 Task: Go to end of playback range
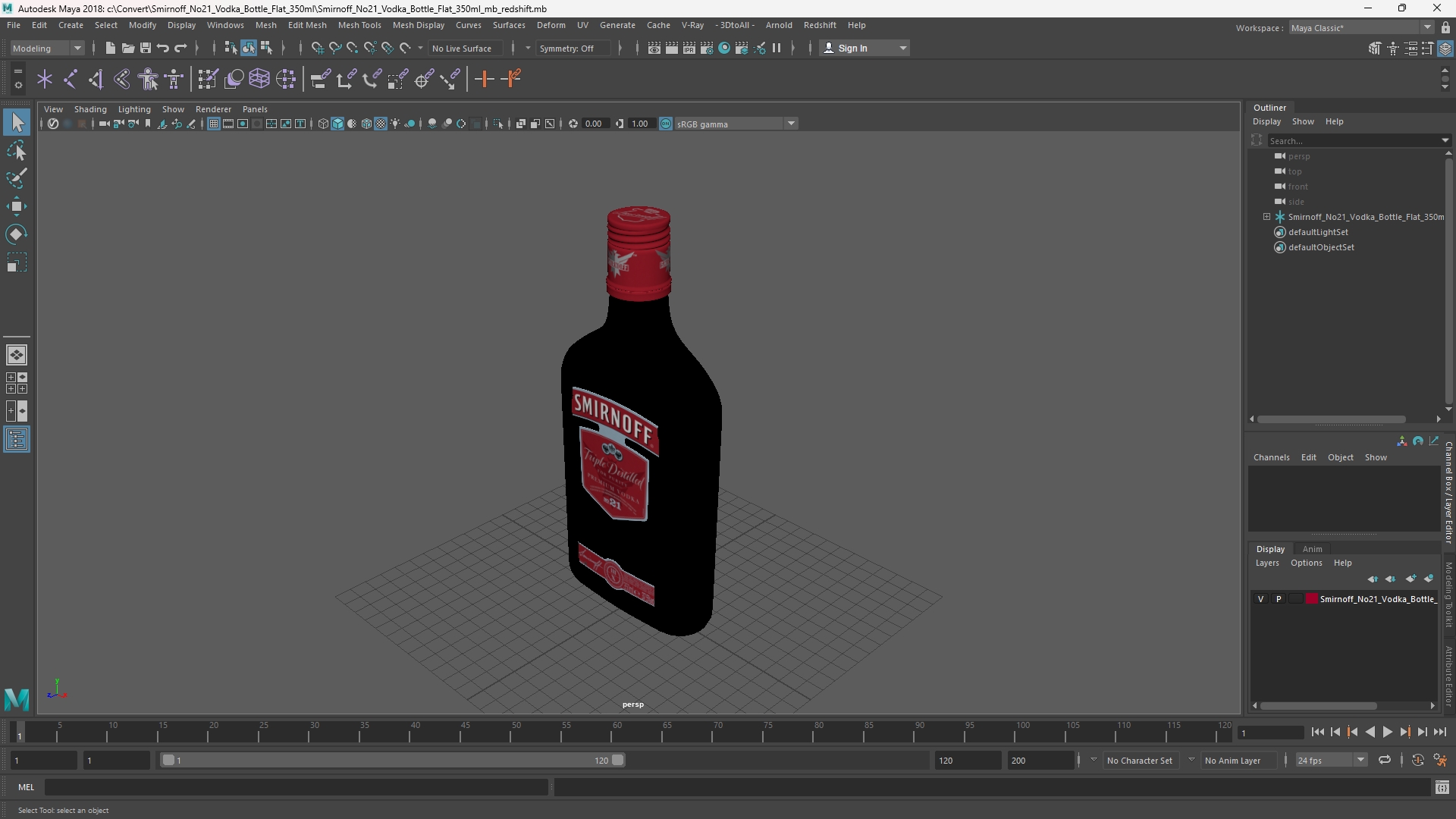tap(1439, 732)
